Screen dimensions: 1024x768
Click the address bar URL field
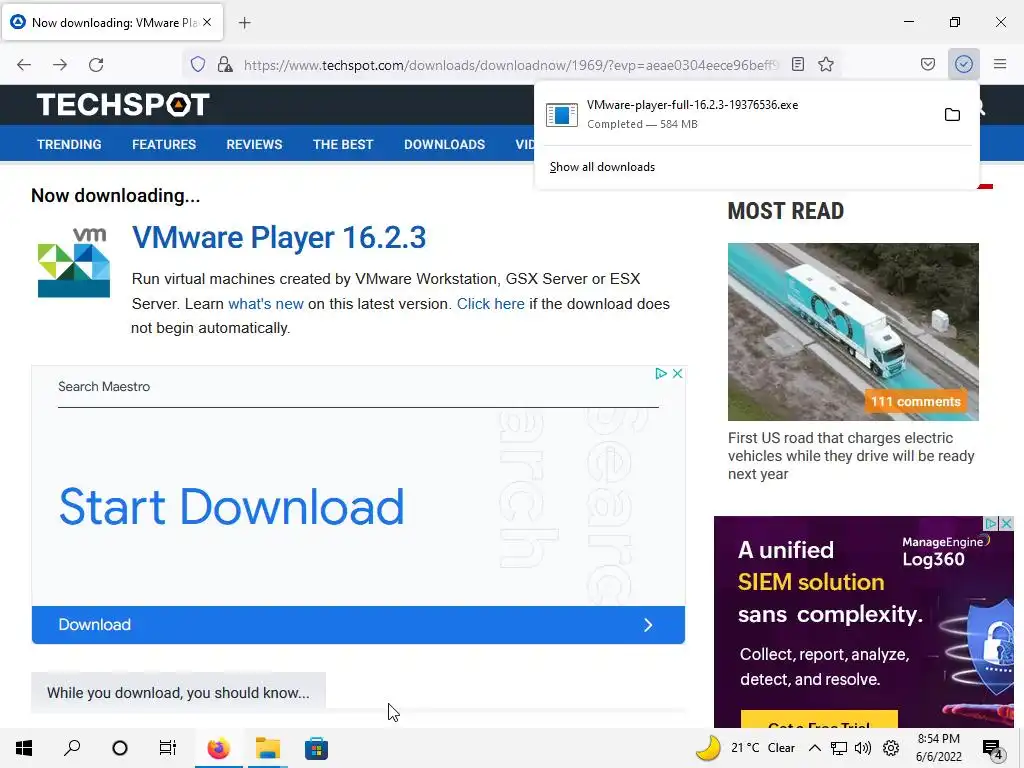tap(511, 65)
